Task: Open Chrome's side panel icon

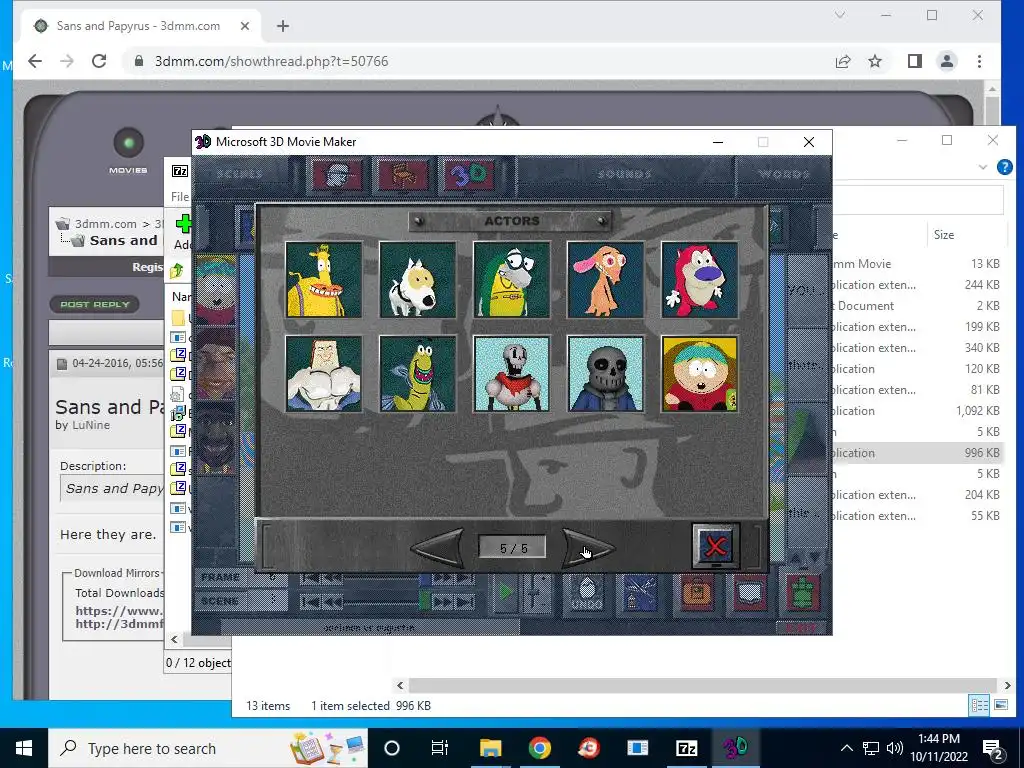Action: (914, 61)
